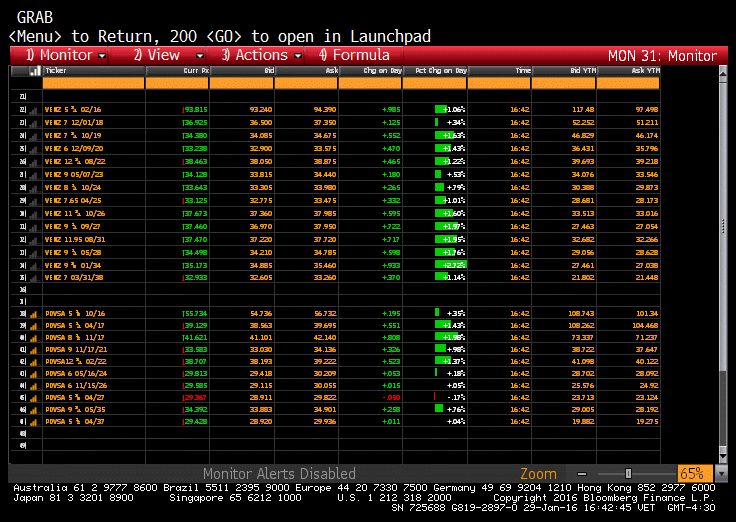Expand the Actions dropdown arrow
This screenshot has height=522, width=736.
tap(298, 56)
